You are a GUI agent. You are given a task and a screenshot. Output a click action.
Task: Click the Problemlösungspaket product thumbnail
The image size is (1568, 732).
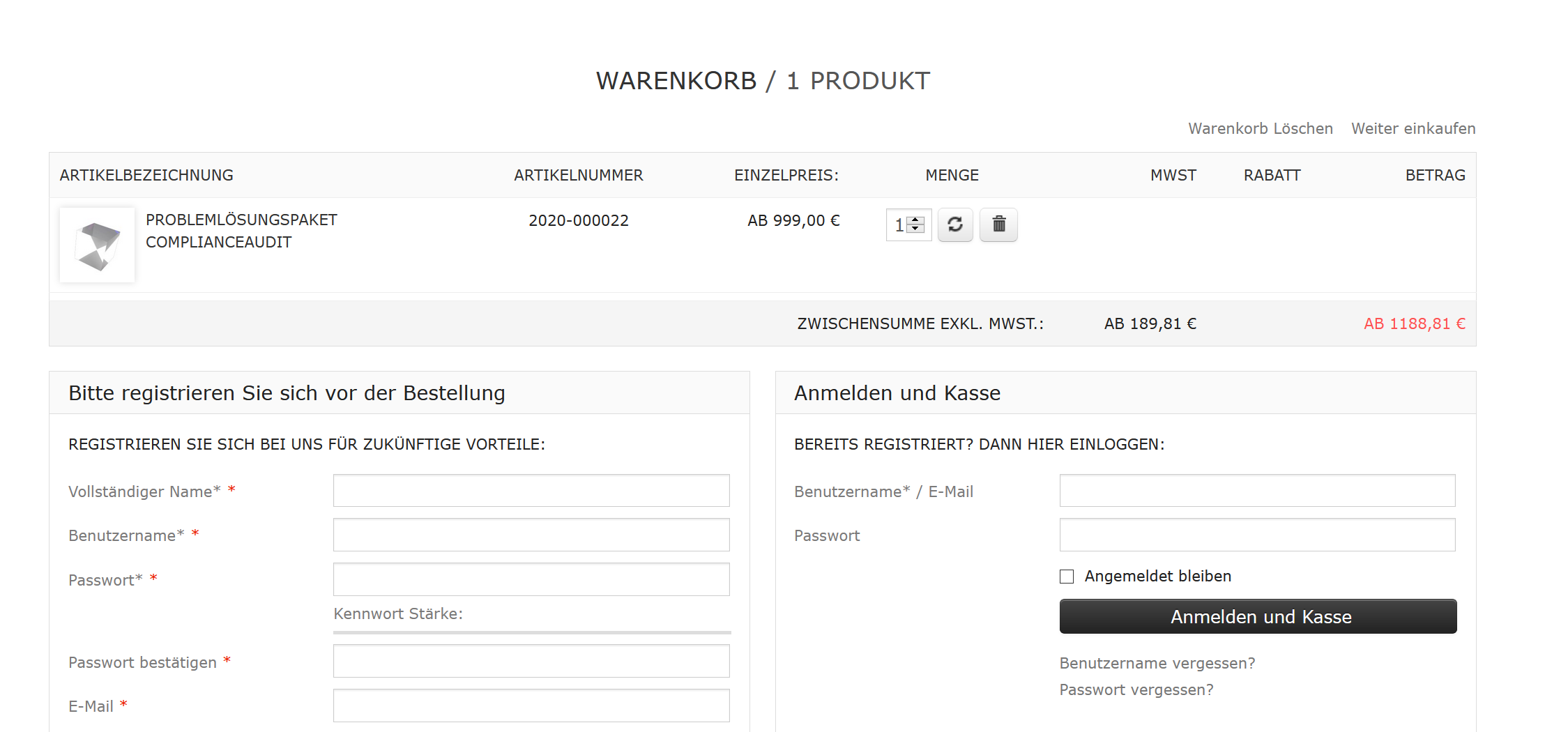point(97,245)
